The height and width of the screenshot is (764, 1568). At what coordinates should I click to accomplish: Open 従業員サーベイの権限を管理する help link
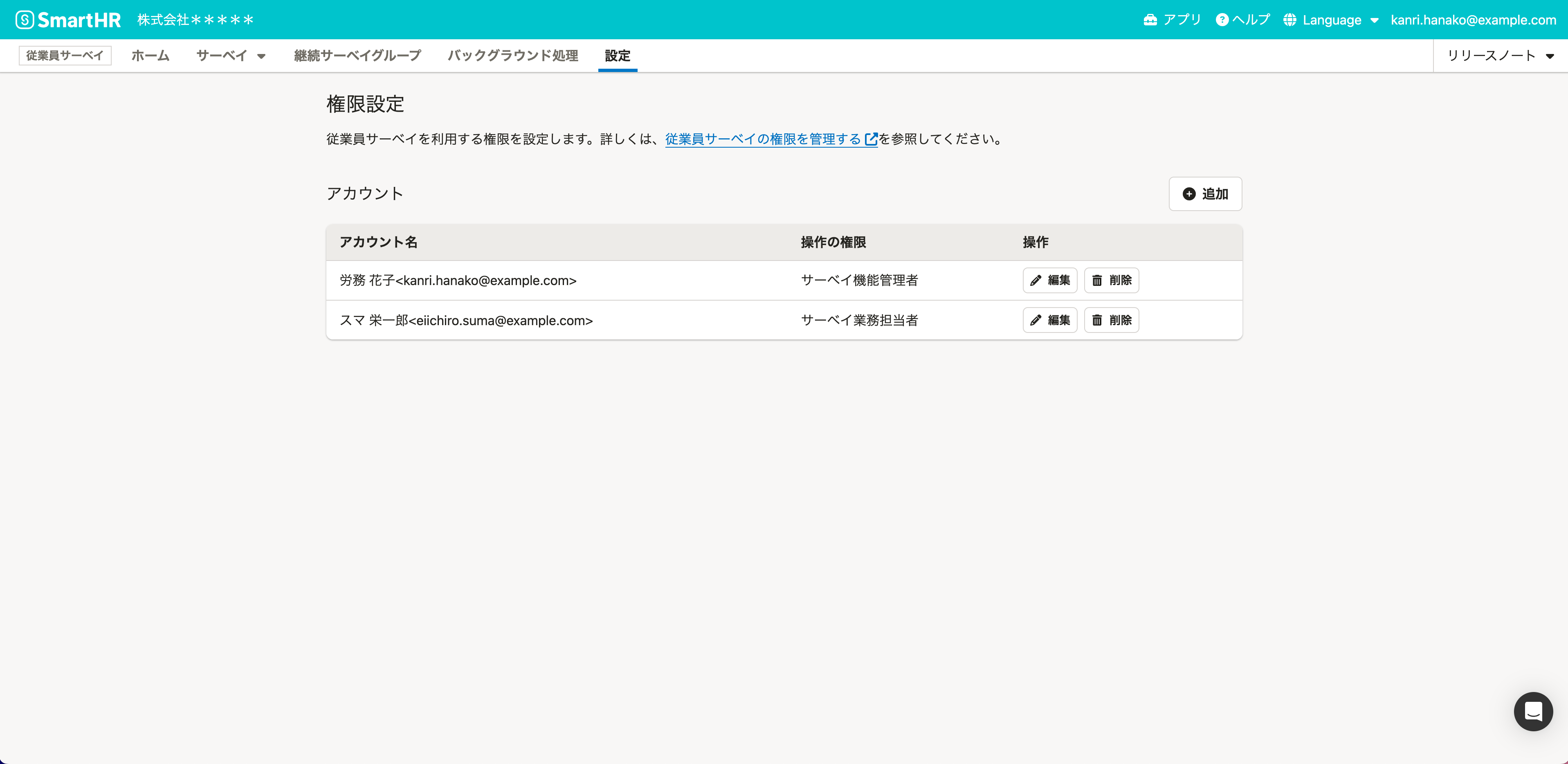[x=771, y=139]
